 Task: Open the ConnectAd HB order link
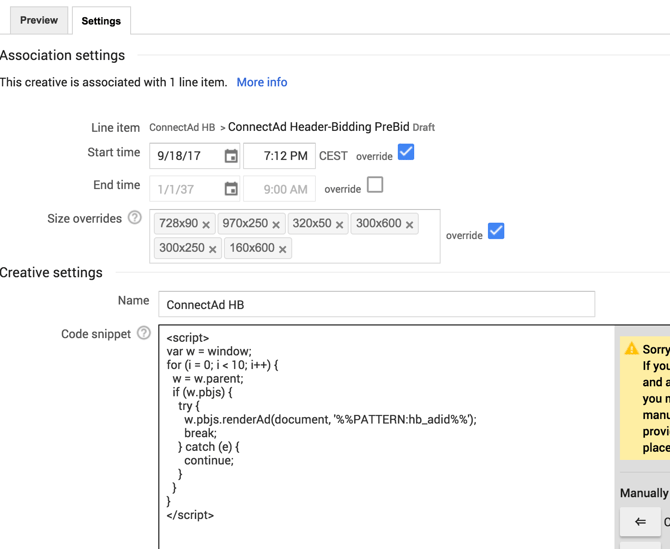[182, 127]
